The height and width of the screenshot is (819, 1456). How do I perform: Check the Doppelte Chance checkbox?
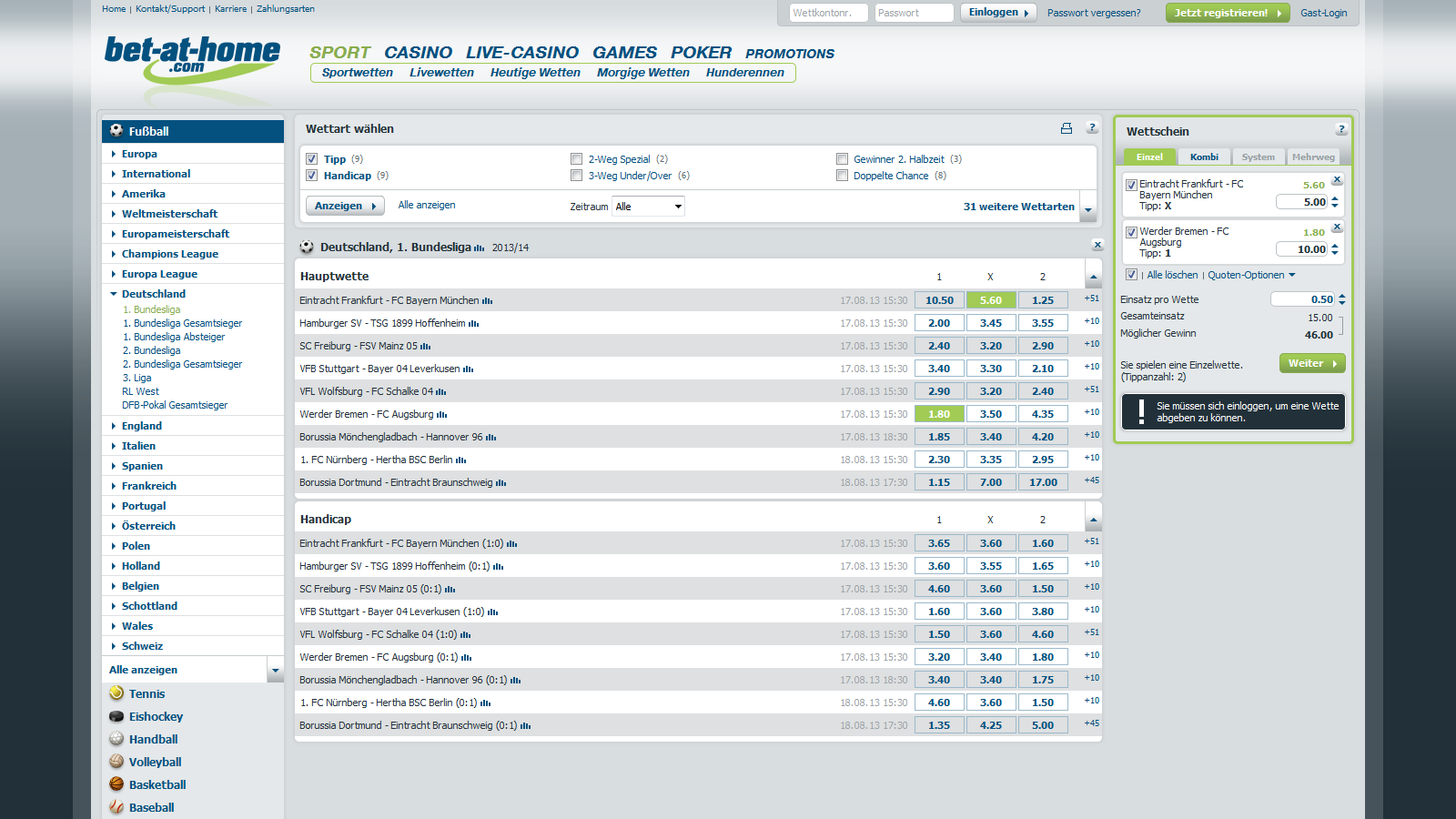click(842, 176)
